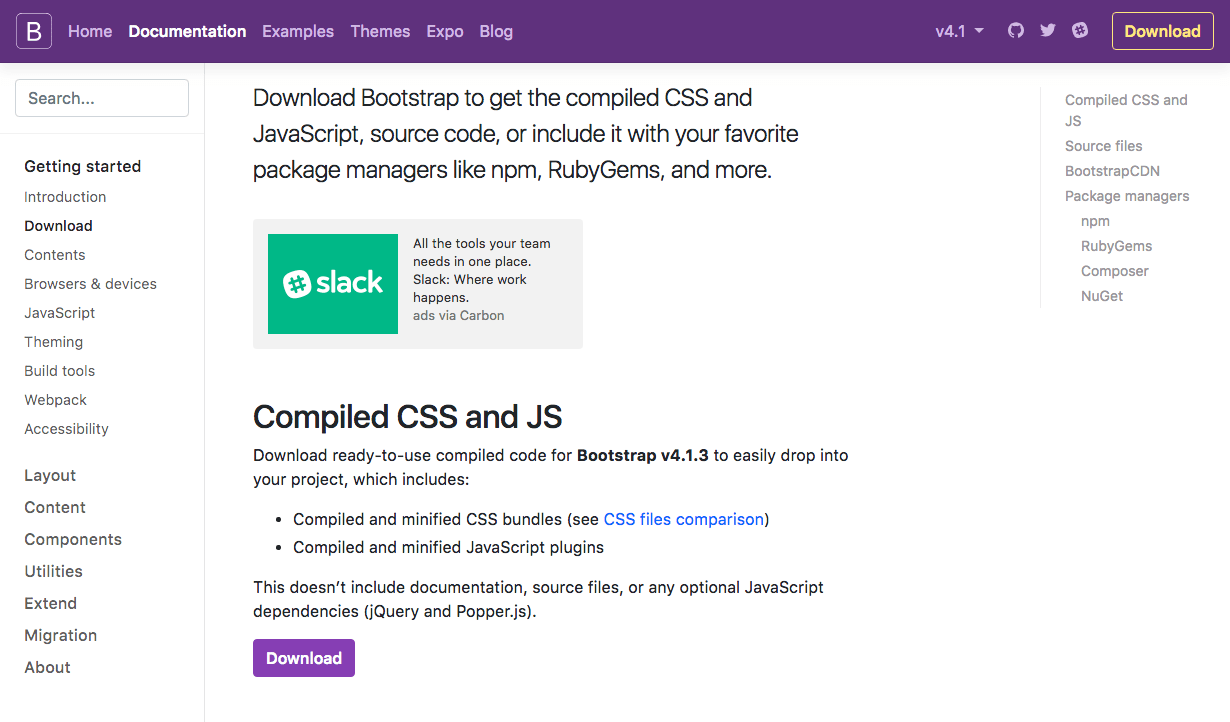The width and height of the screenshot is (1230, 722).
Task: Navigate to Home in the top bar
Action: tap(89, 31)
